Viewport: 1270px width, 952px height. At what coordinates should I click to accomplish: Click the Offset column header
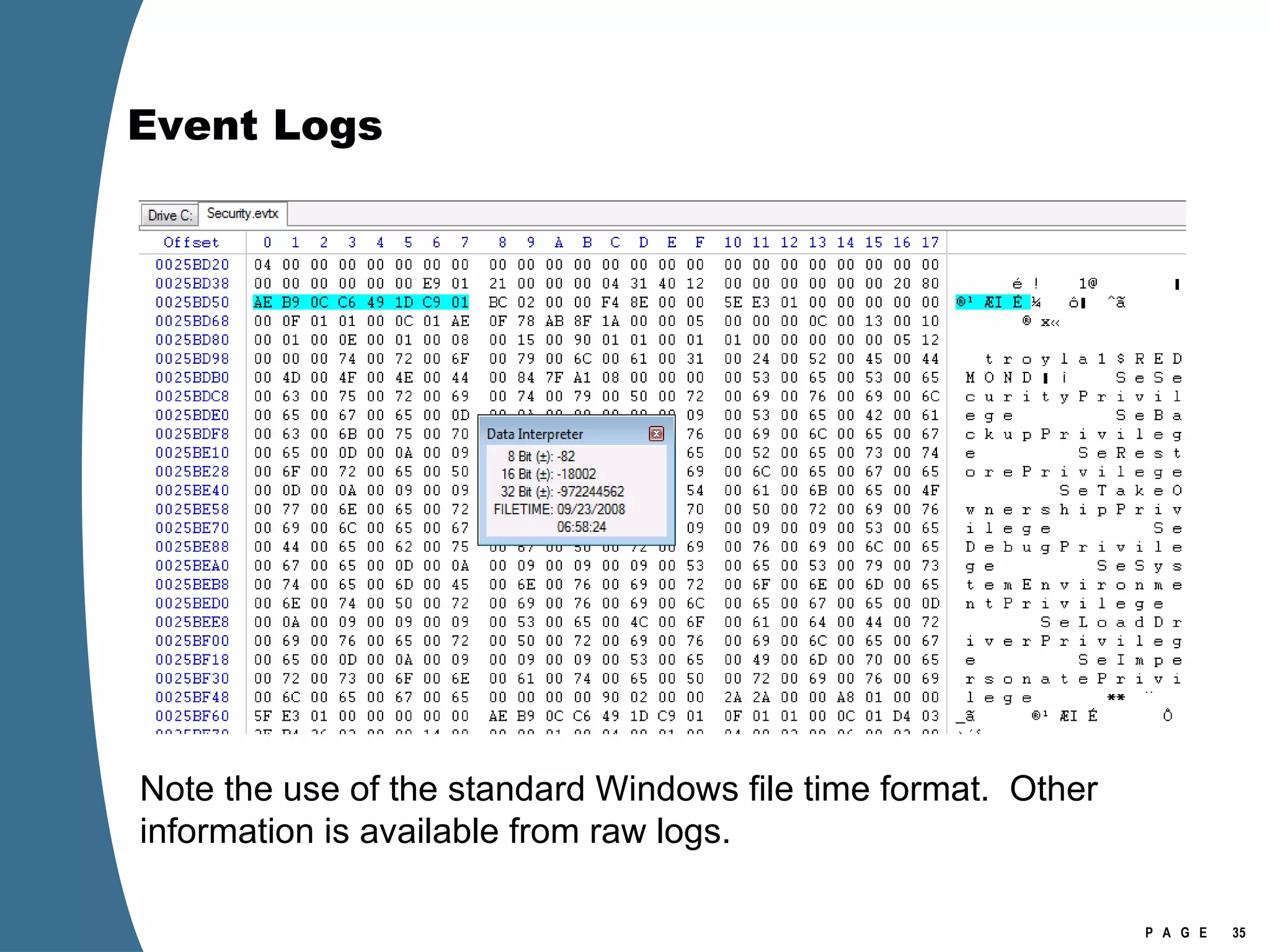[x=192, y=242]
